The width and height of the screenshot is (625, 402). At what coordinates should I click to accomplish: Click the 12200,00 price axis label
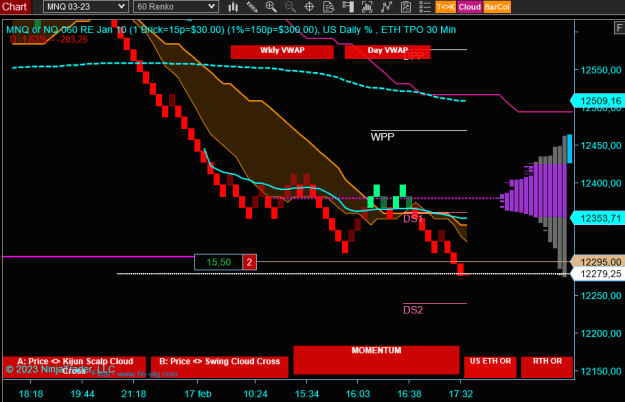[601, 333]
